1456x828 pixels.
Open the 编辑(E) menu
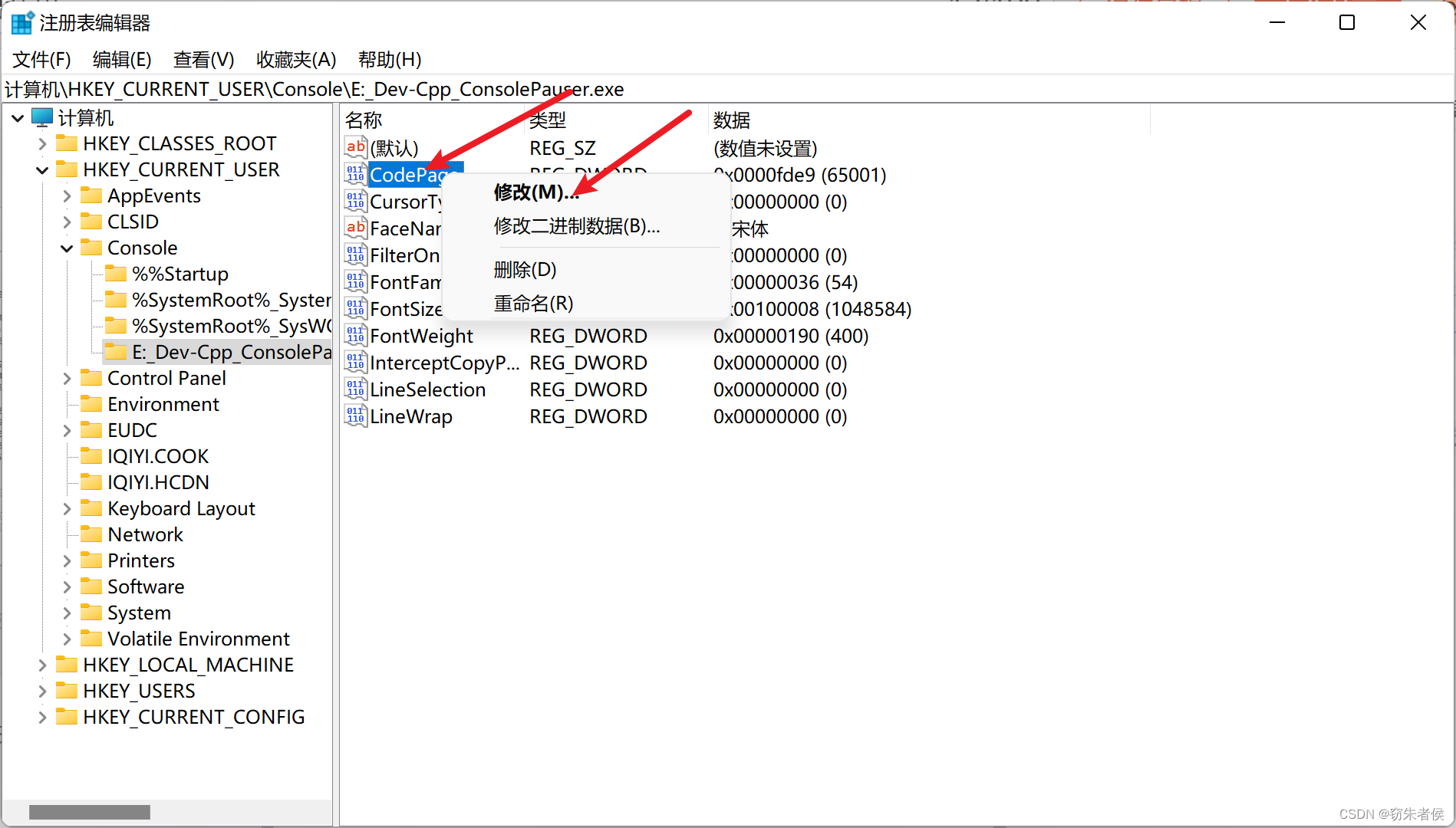click(x=122, y=59)
